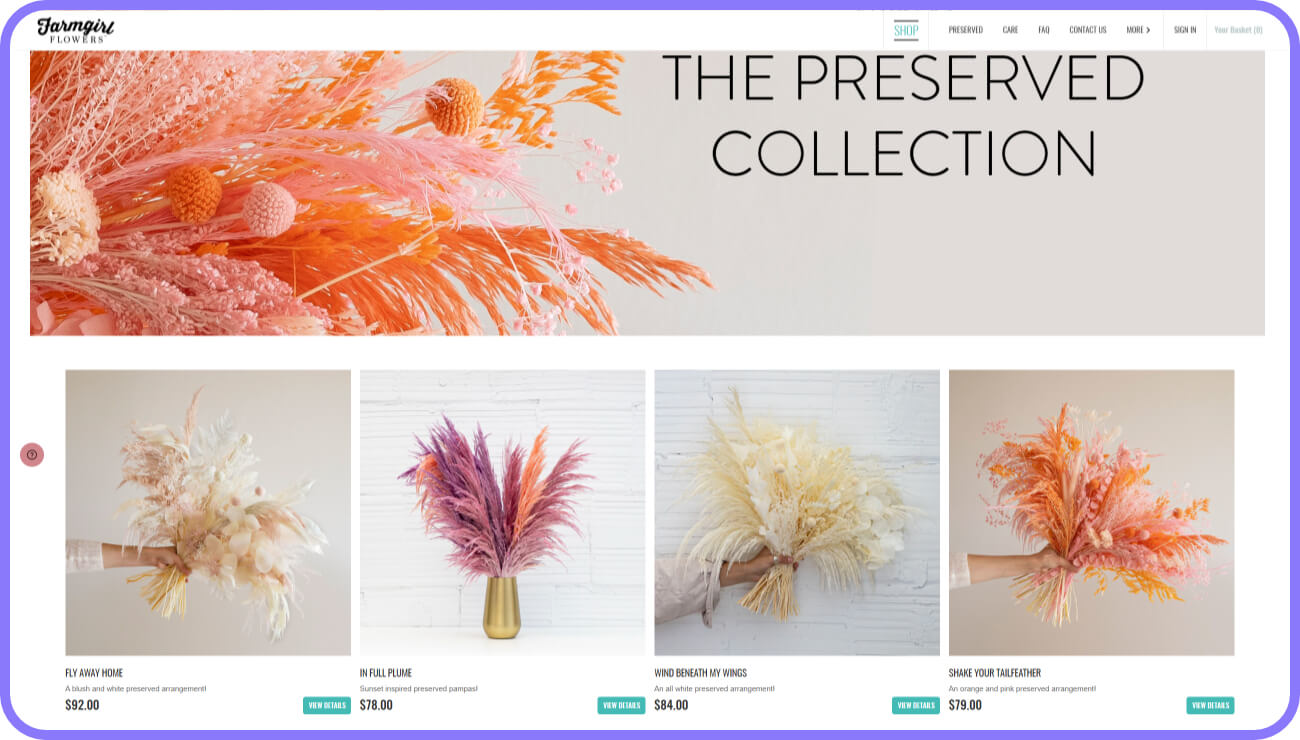Open the SHOP menu item

point(906,30)
